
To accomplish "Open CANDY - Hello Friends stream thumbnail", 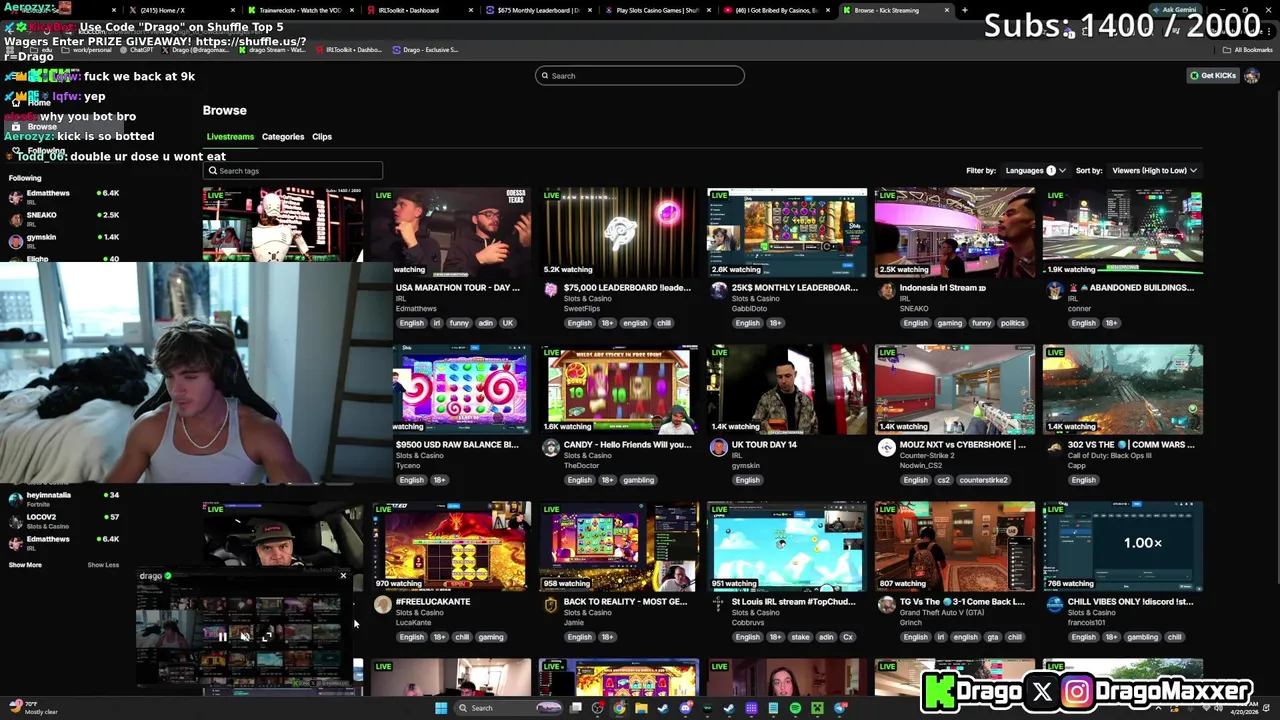I will coord(619,389).
